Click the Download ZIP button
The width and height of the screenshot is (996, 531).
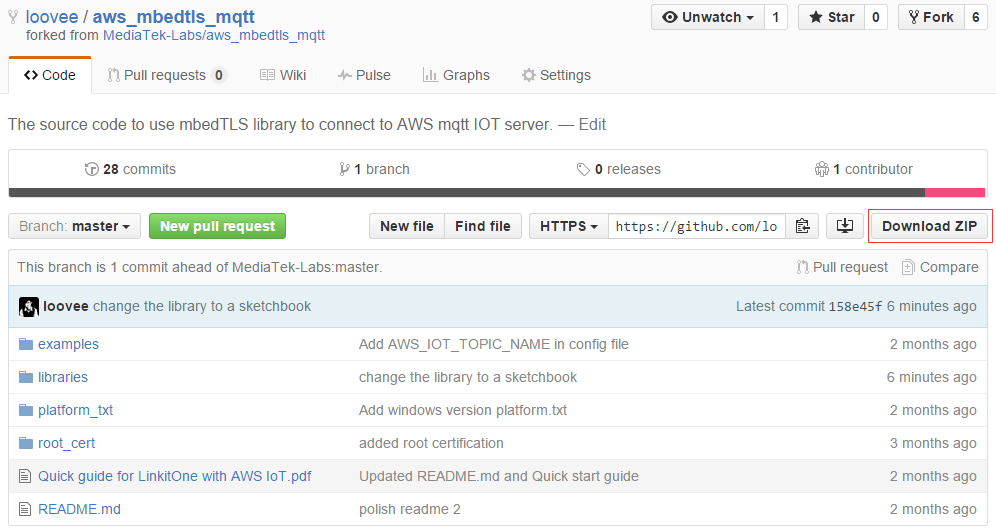click(x=929, y=226)
